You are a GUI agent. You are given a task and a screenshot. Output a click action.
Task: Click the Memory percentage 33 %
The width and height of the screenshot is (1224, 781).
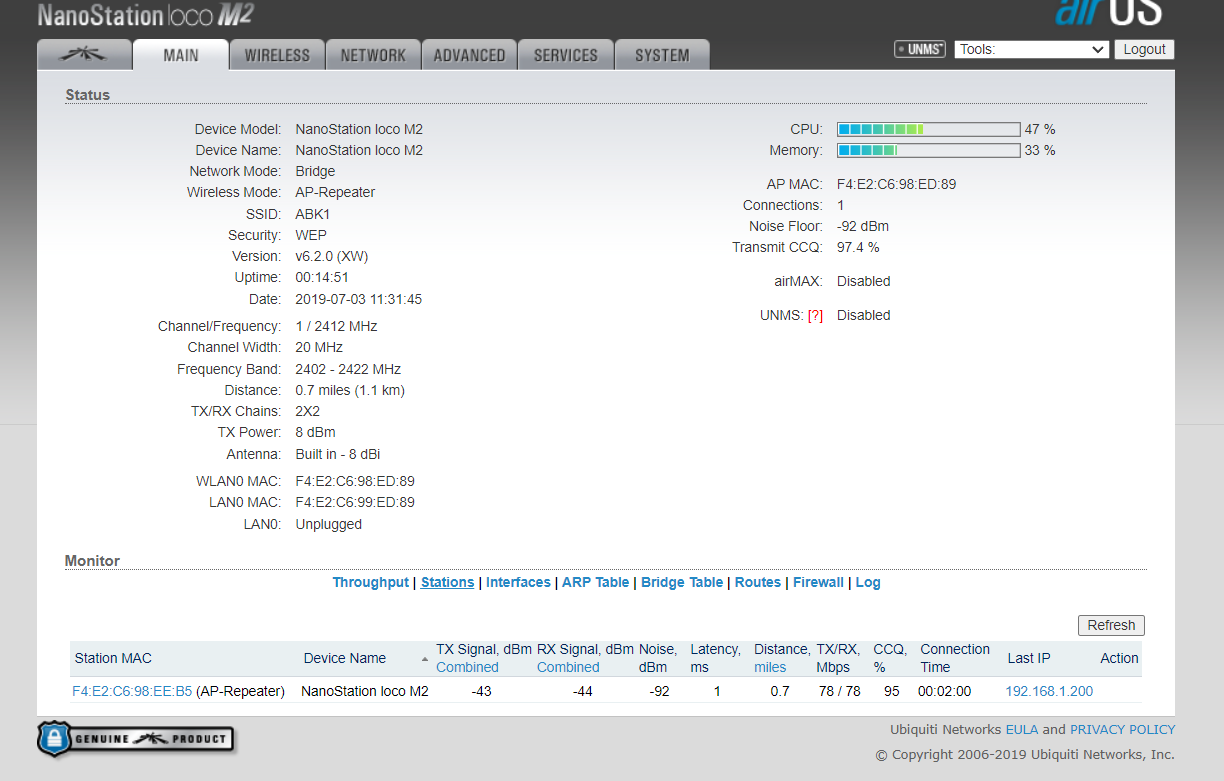(1040, 150)
